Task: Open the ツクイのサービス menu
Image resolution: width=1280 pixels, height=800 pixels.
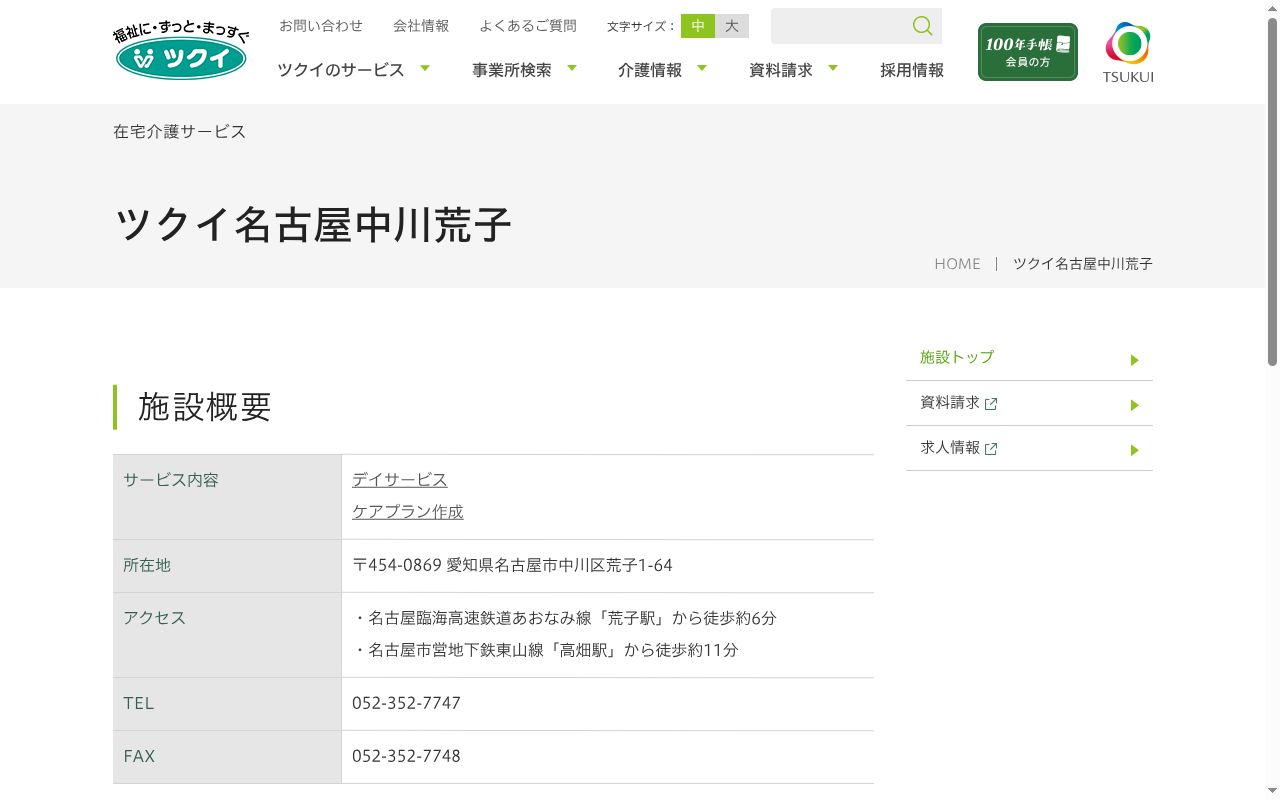Action: click(341, 70)
